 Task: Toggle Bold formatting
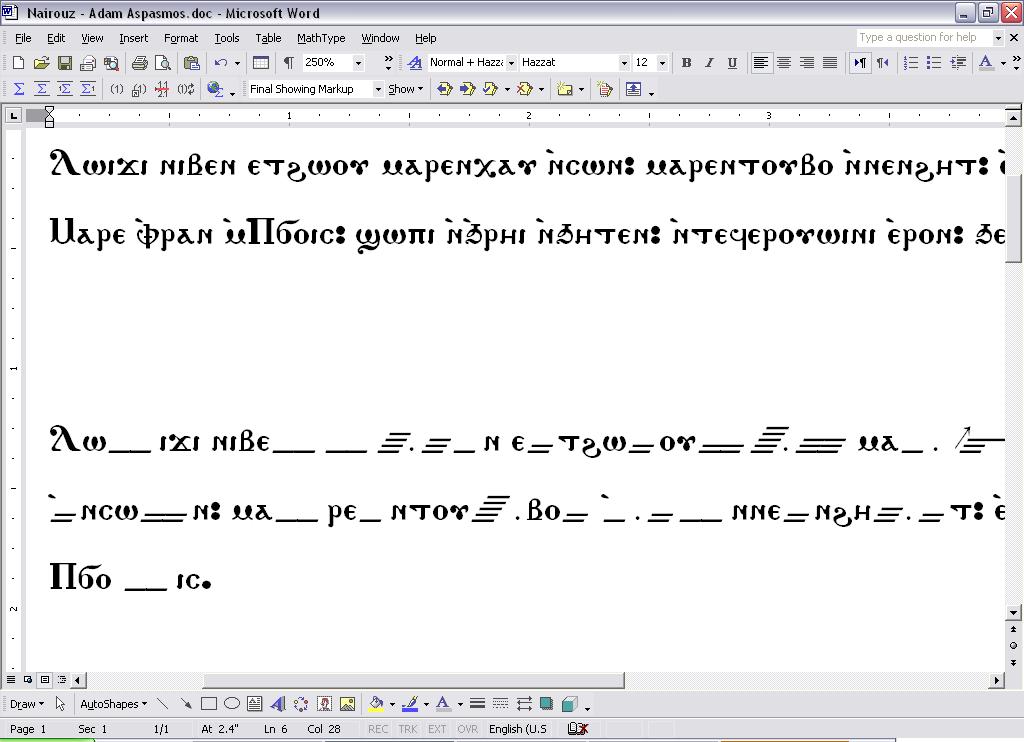point(686,63)
